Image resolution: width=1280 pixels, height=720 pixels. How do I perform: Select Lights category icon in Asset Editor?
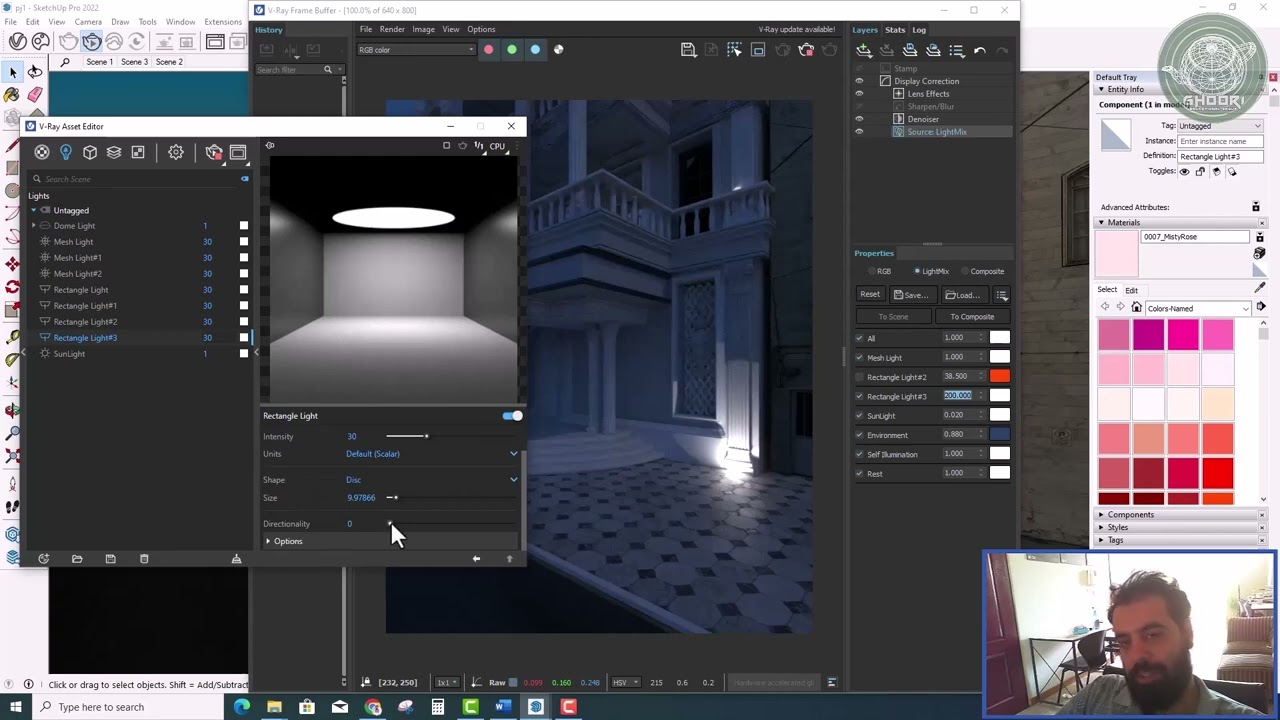point(66,152)
